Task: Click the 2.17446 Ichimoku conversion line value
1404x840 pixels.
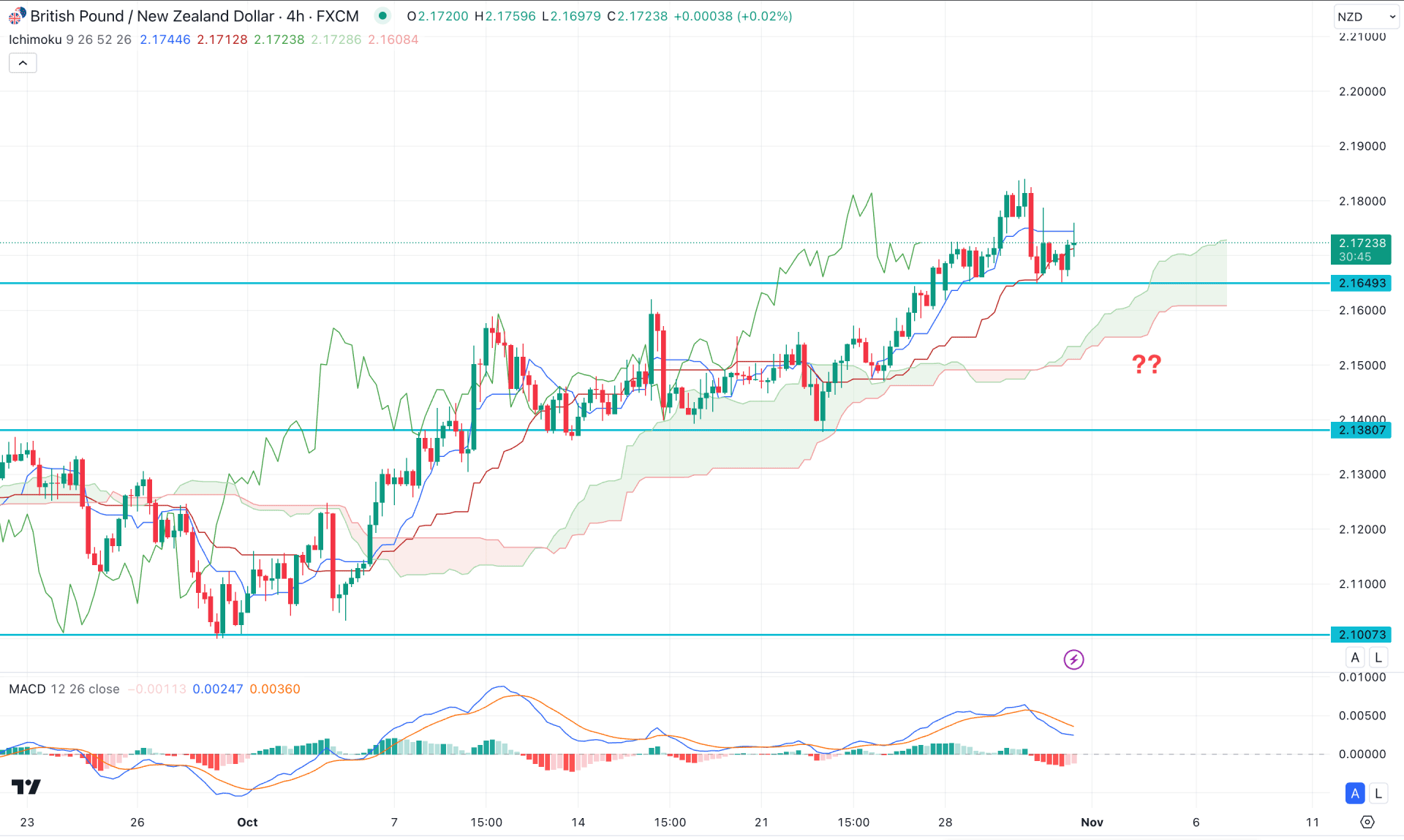Action: coord(165,39)
